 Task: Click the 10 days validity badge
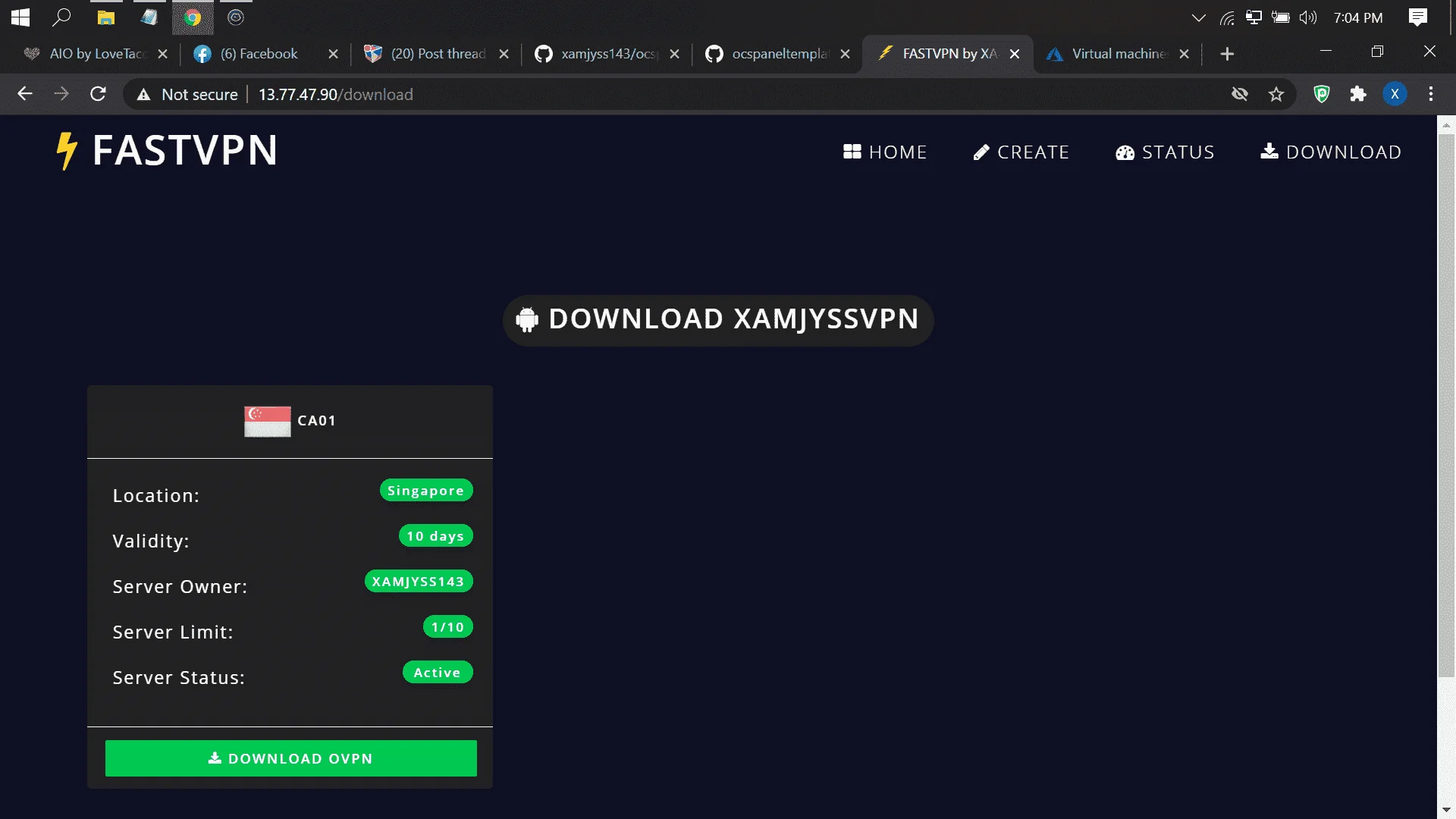click(436, 536)
